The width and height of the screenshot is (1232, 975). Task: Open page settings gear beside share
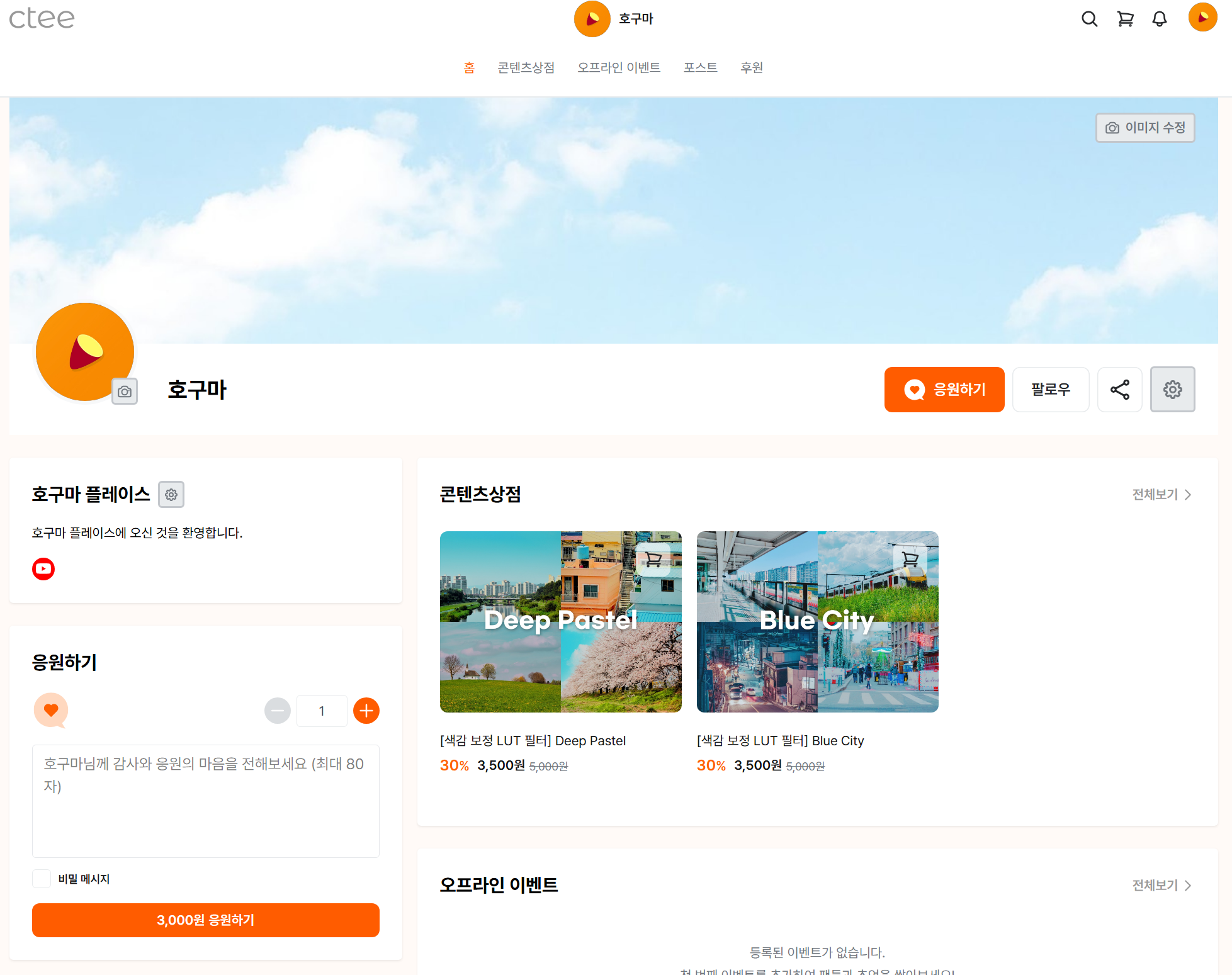tap(1172, 390)
